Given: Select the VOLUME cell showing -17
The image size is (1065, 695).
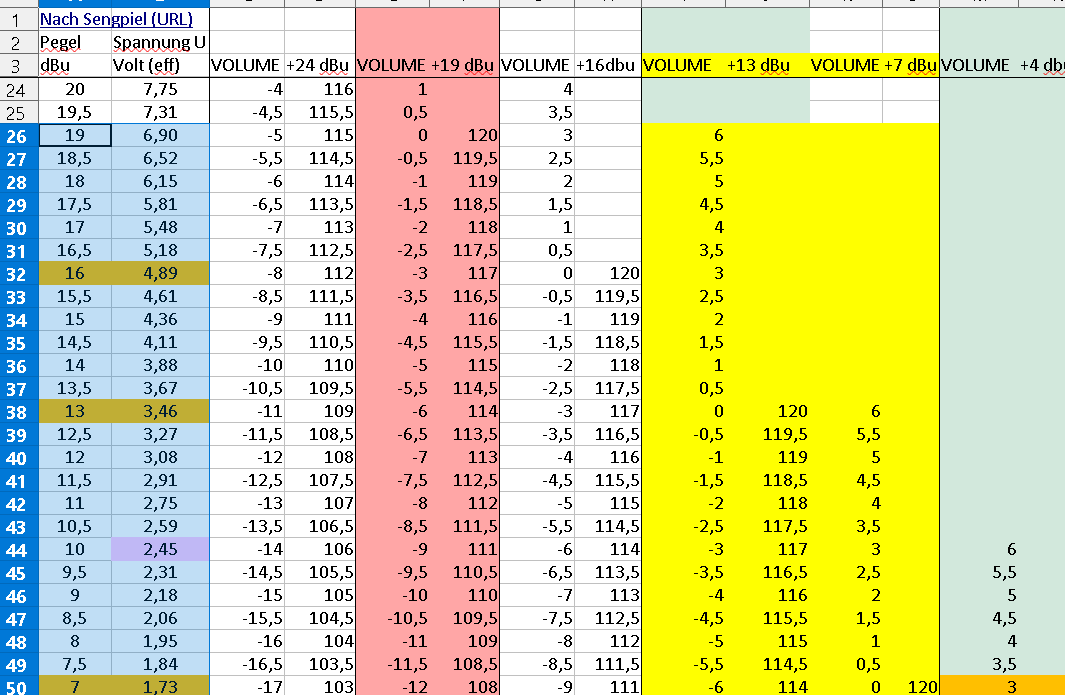Looking at the screenshot, I should [247, 686].
